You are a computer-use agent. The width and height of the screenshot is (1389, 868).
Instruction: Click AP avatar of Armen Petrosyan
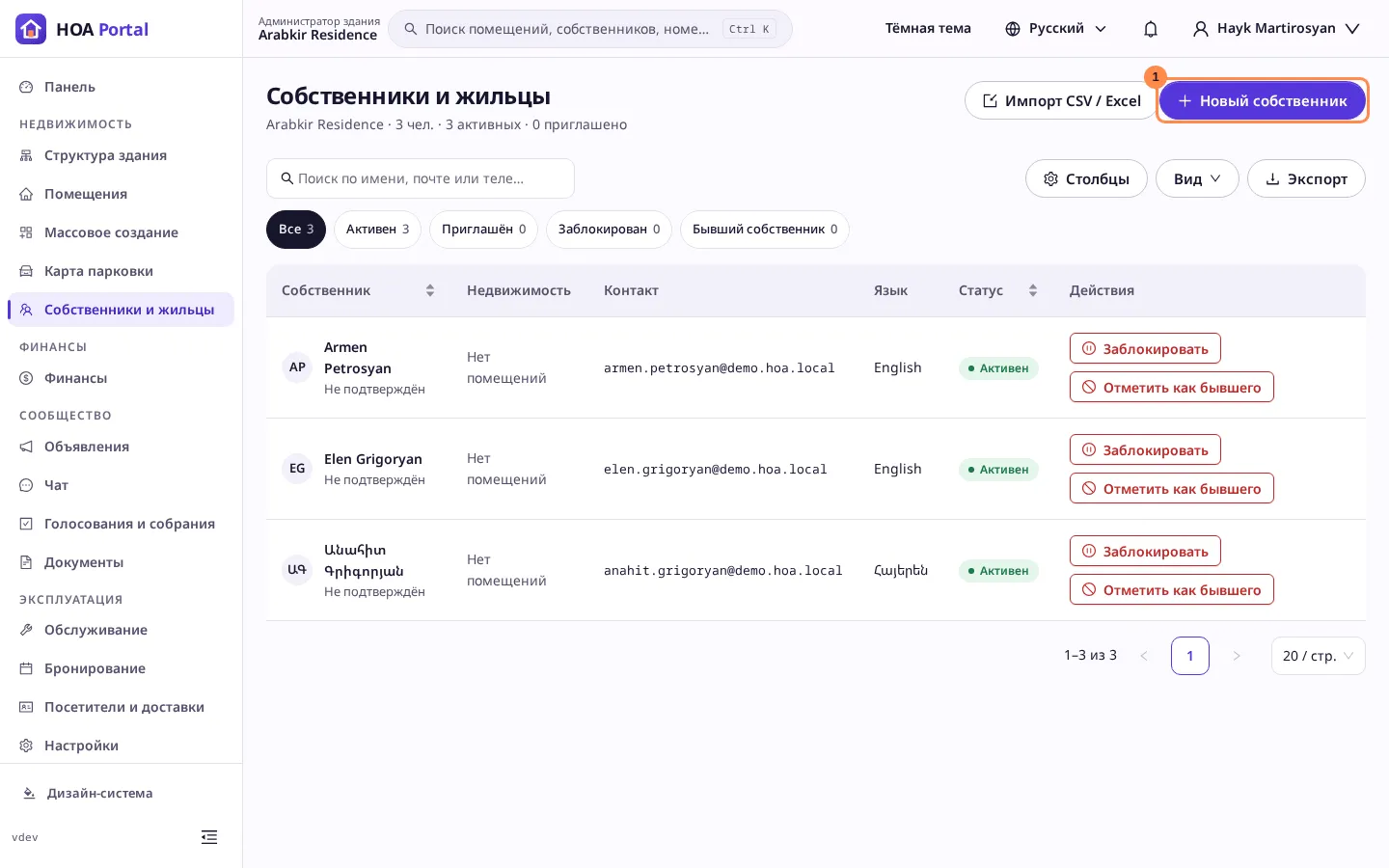pyautogui.click(x=297, y=367)
